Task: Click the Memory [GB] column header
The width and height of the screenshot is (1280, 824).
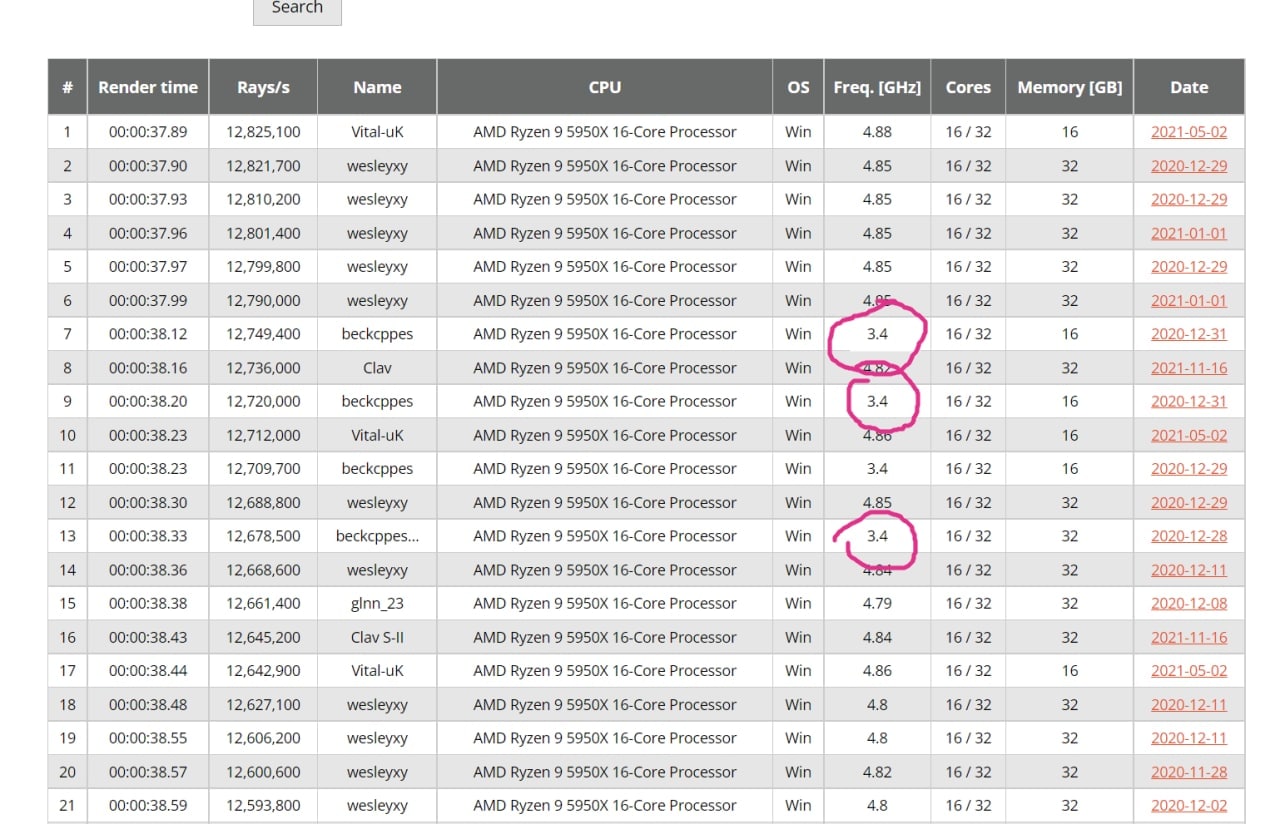Action: click(x=1070, y=87)
